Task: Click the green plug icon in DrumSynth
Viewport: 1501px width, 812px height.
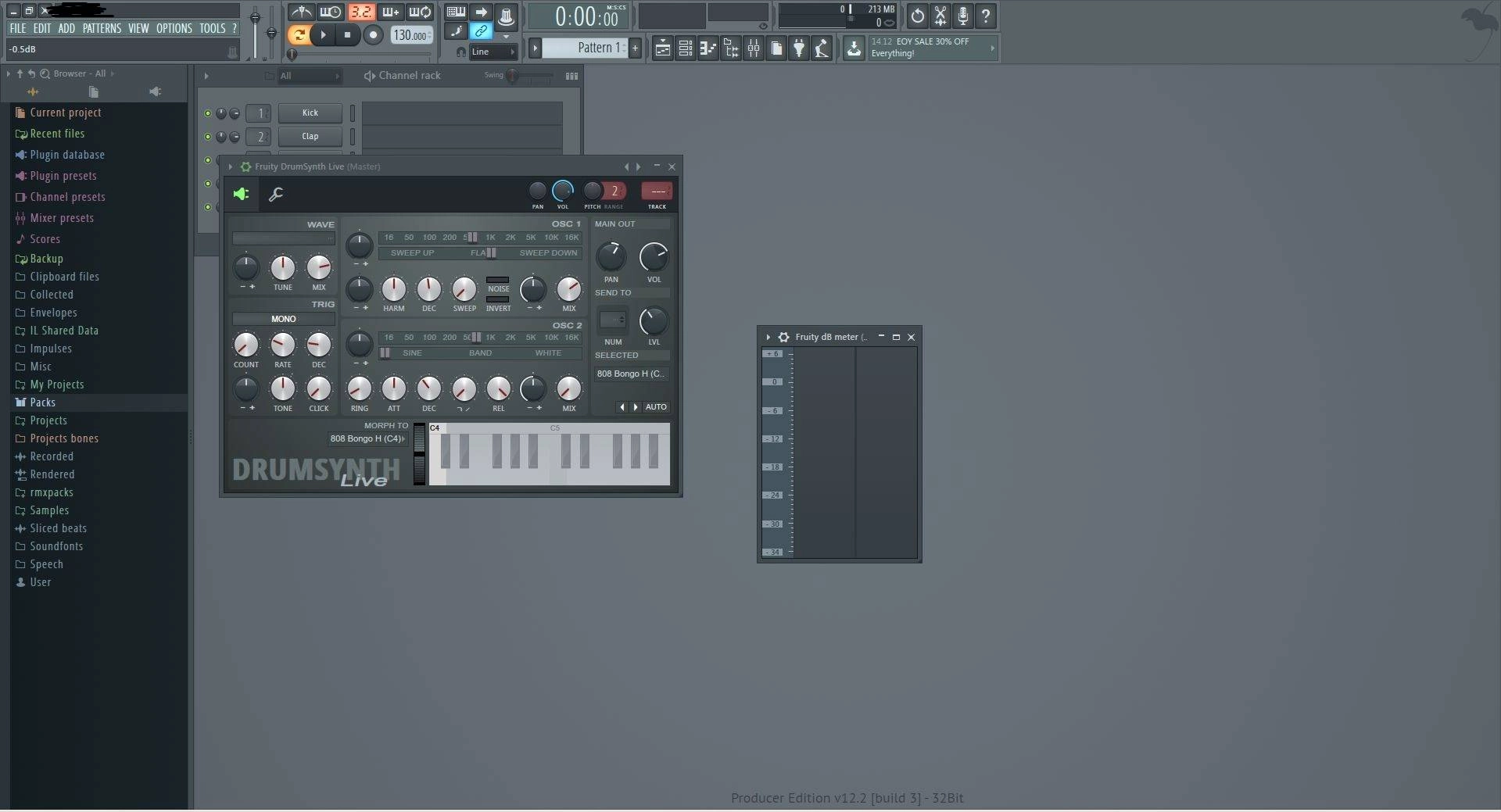Action: pos(242,194)
